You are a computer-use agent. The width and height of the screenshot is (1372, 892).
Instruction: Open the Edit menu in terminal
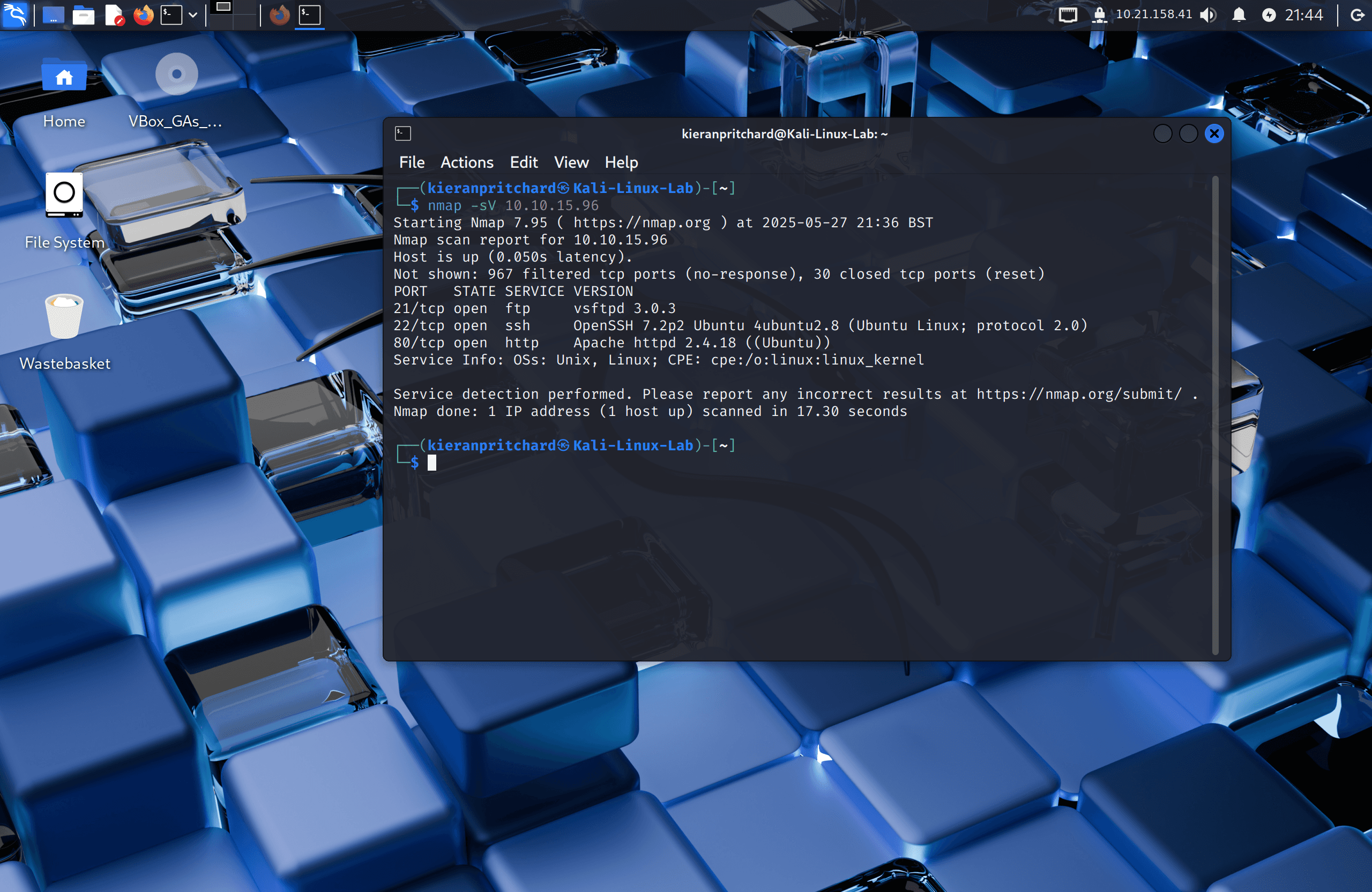[524, 162]
